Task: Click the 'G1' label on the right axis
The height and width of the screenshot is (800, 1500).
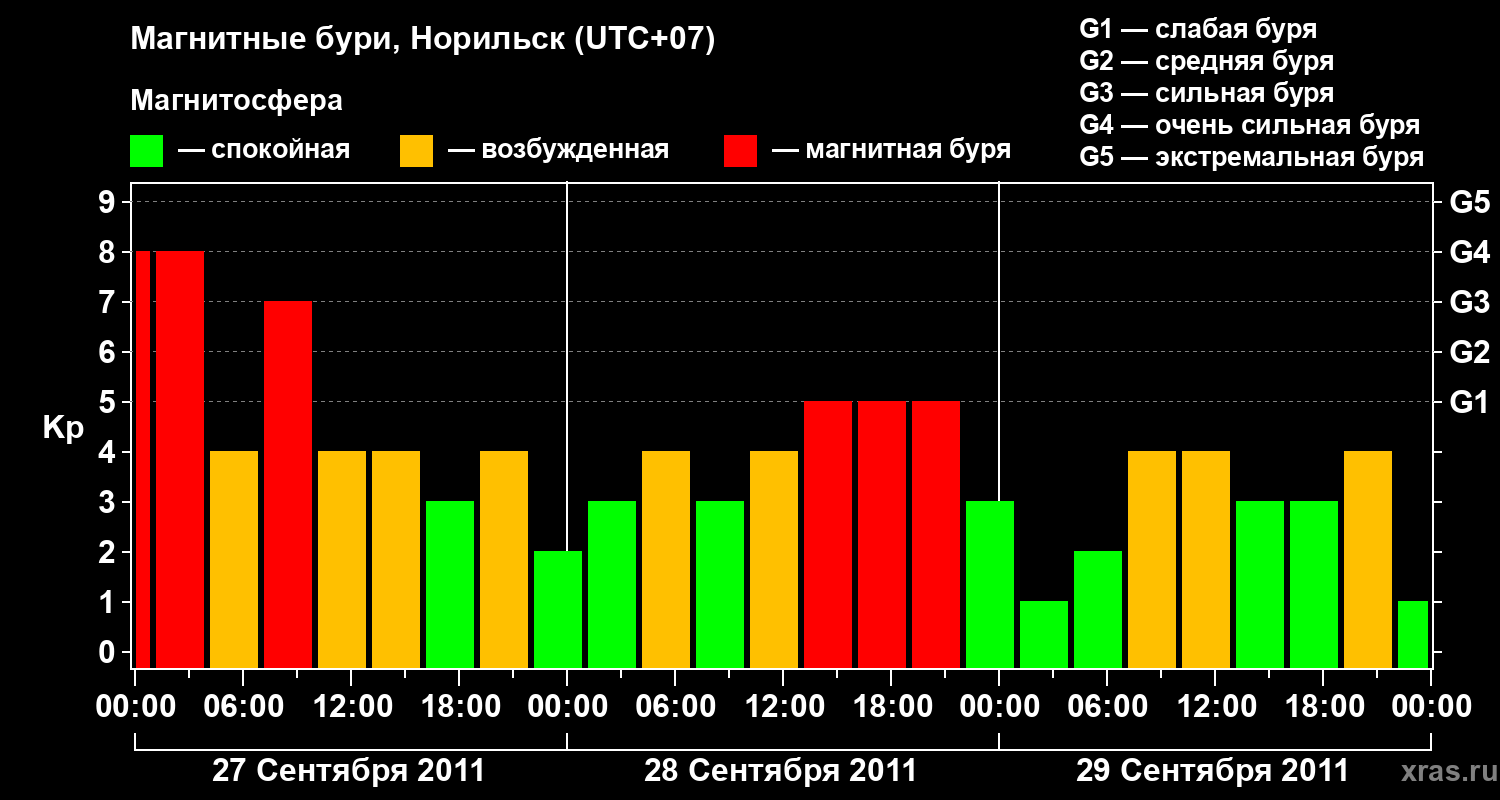Action: (1469, 403)
